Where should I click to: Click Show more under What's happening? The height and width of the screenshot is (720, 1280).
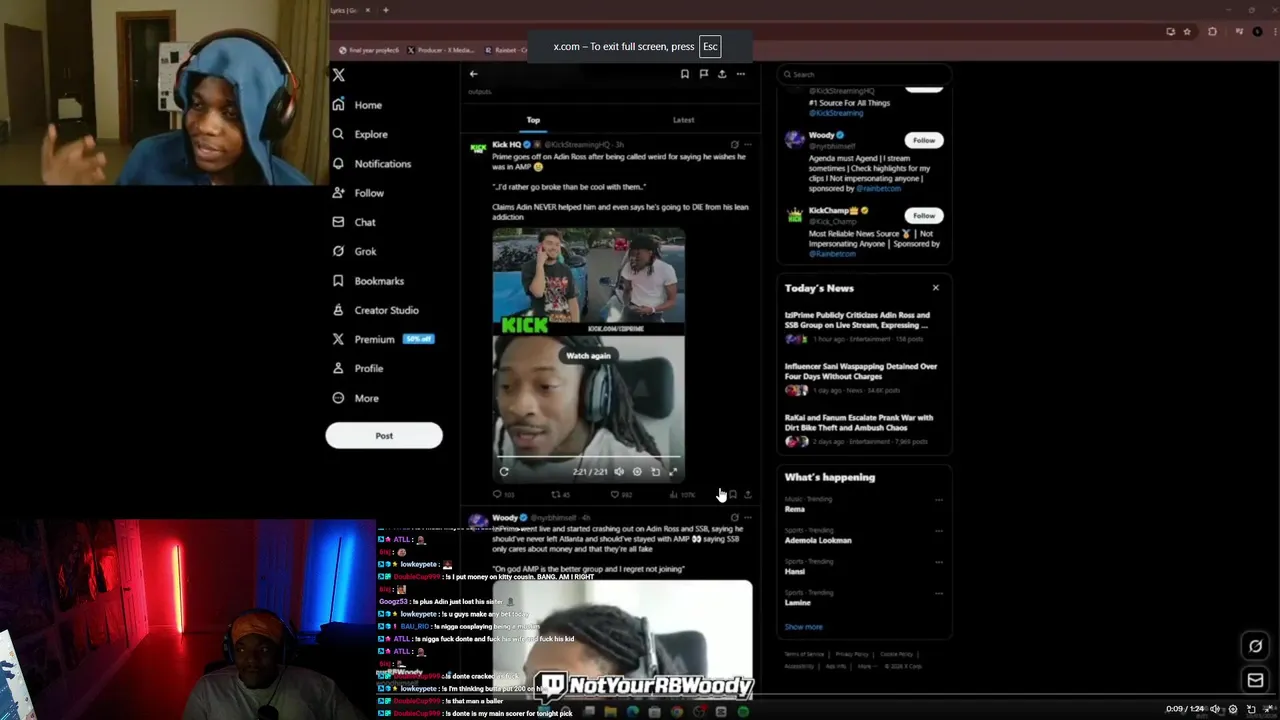pyautogui.click(x=804, y=627)
